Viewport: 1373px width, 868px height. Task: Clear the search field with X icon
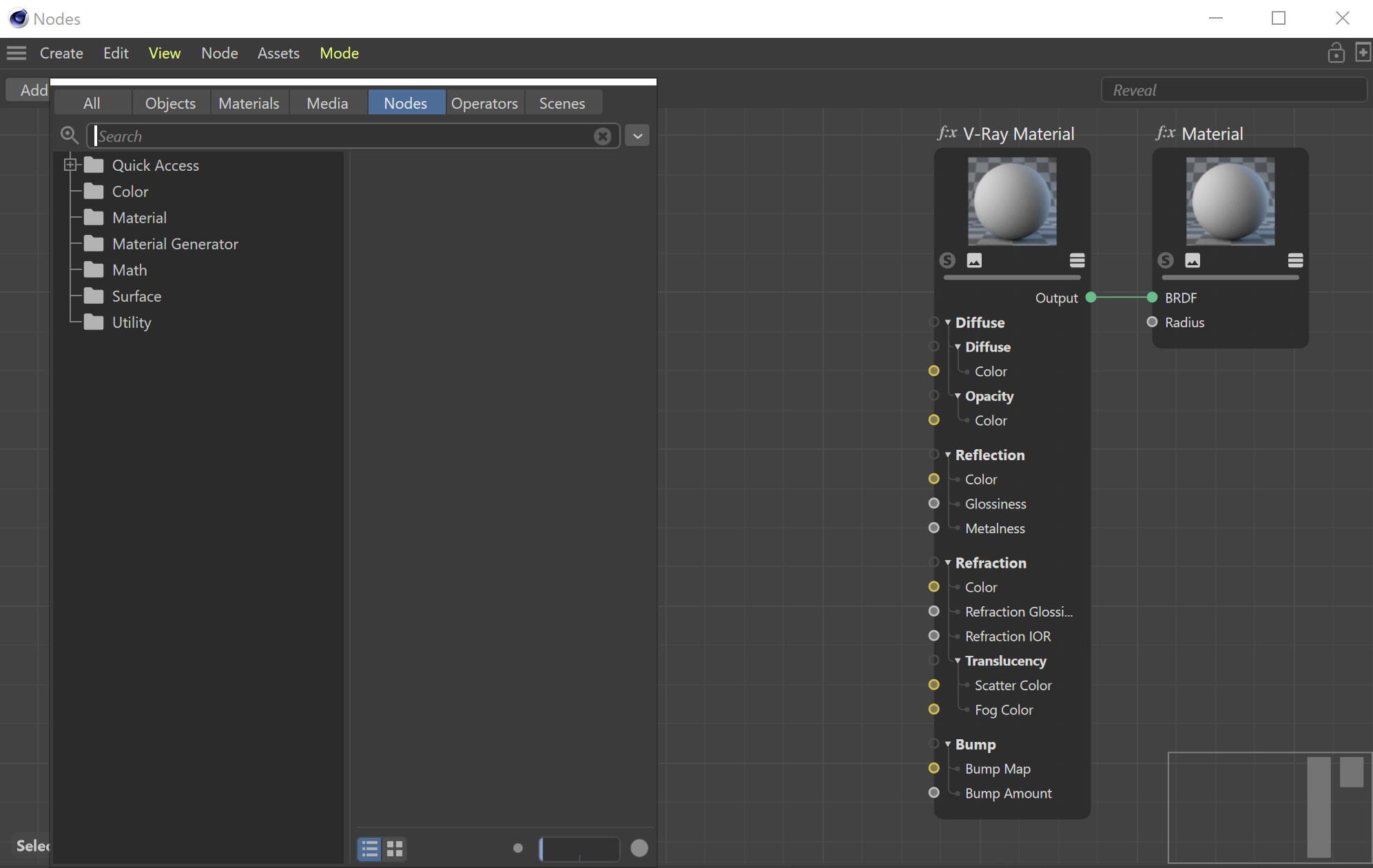point(602,136)
